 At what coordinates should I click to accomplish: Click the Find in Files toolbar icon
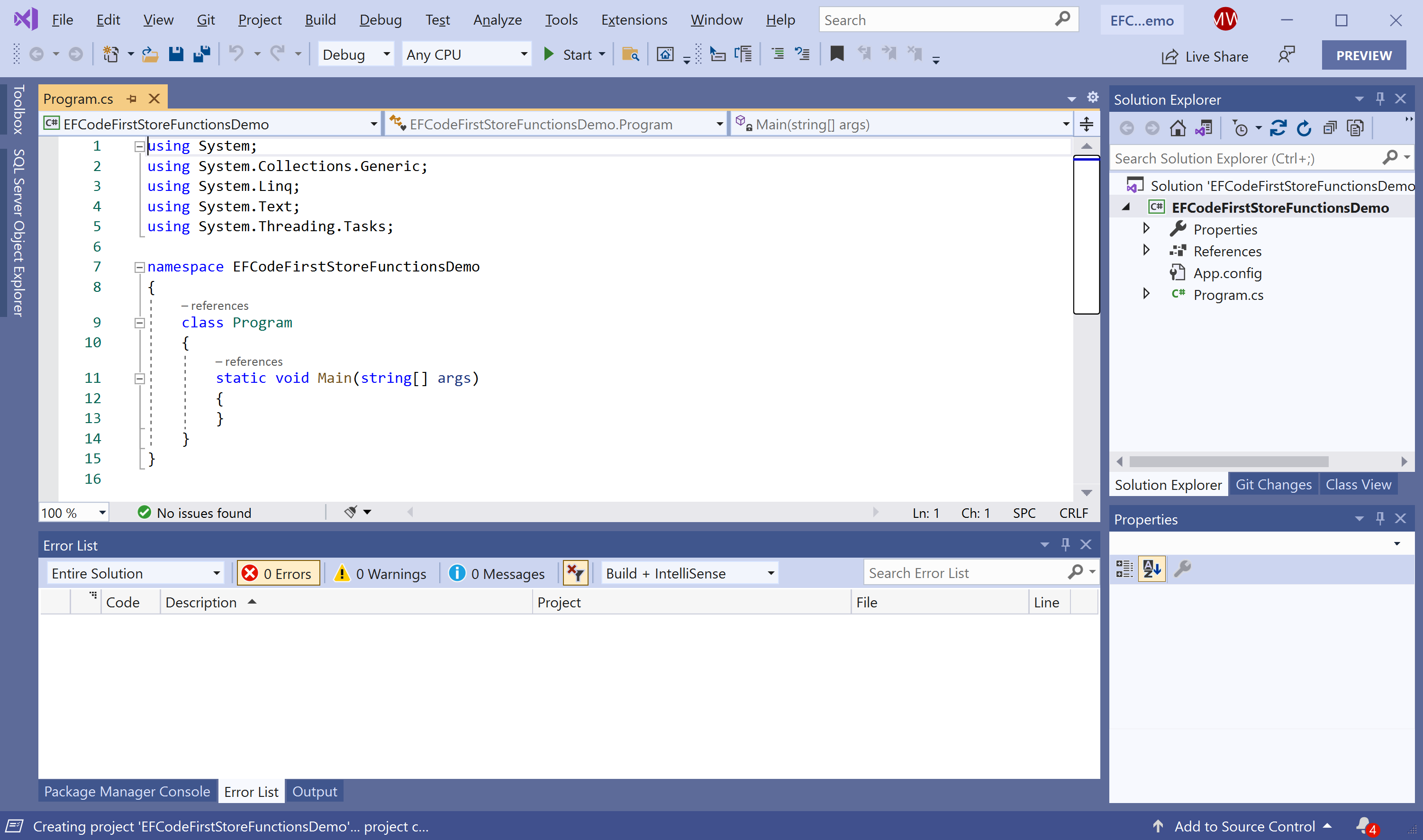pyautogui.click(x=630, y=54)
